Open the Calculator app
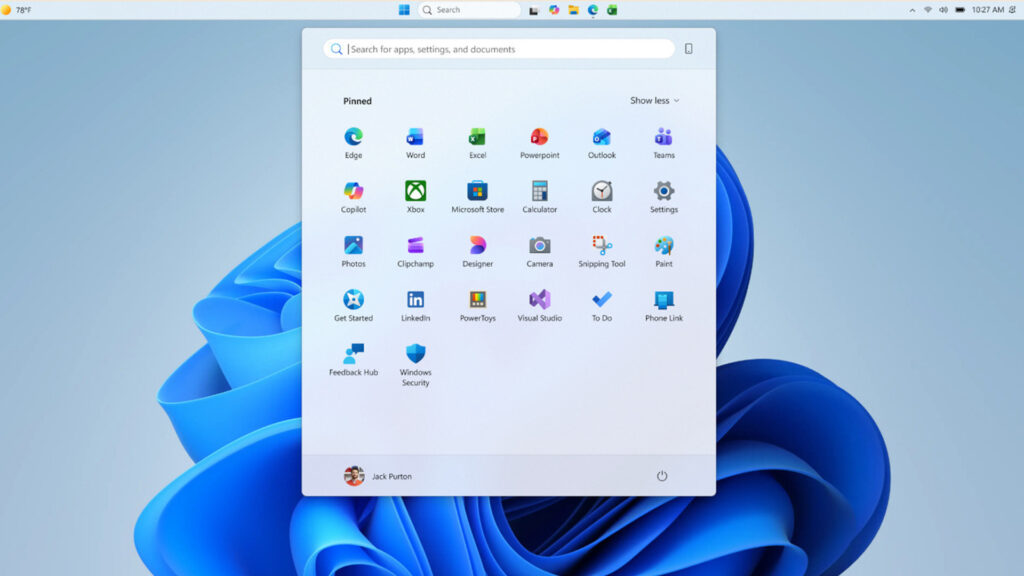 point(539,197)
